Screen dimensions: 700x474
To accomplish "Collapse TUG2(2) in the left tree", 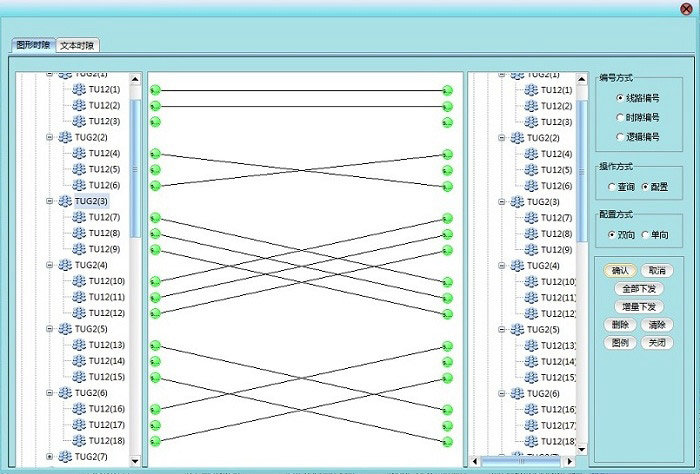I will (x=50, y=137).
